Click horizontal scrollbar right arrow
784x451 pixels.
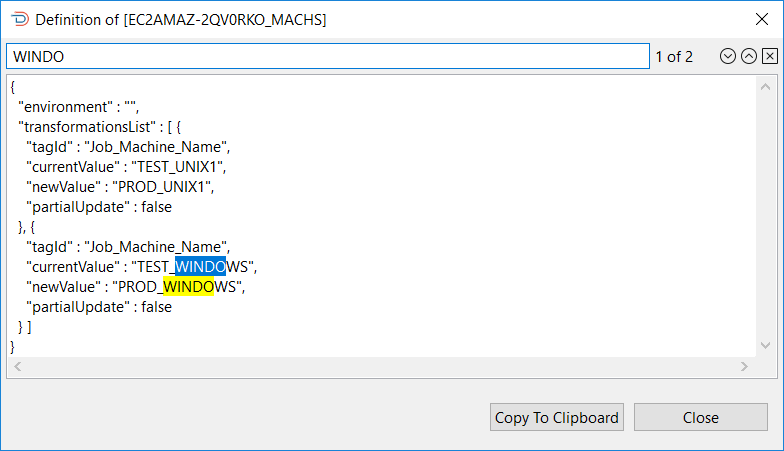(x=744, y=366)
